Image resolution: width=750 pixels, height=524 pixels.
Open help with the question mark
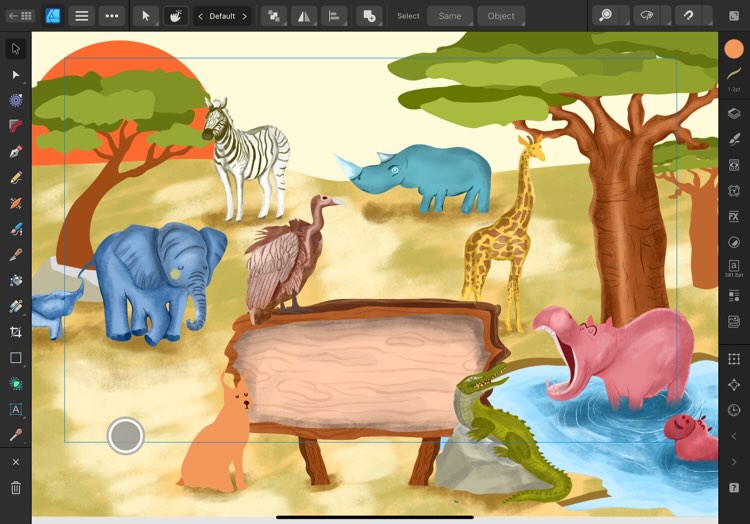[x=734, y=488]
